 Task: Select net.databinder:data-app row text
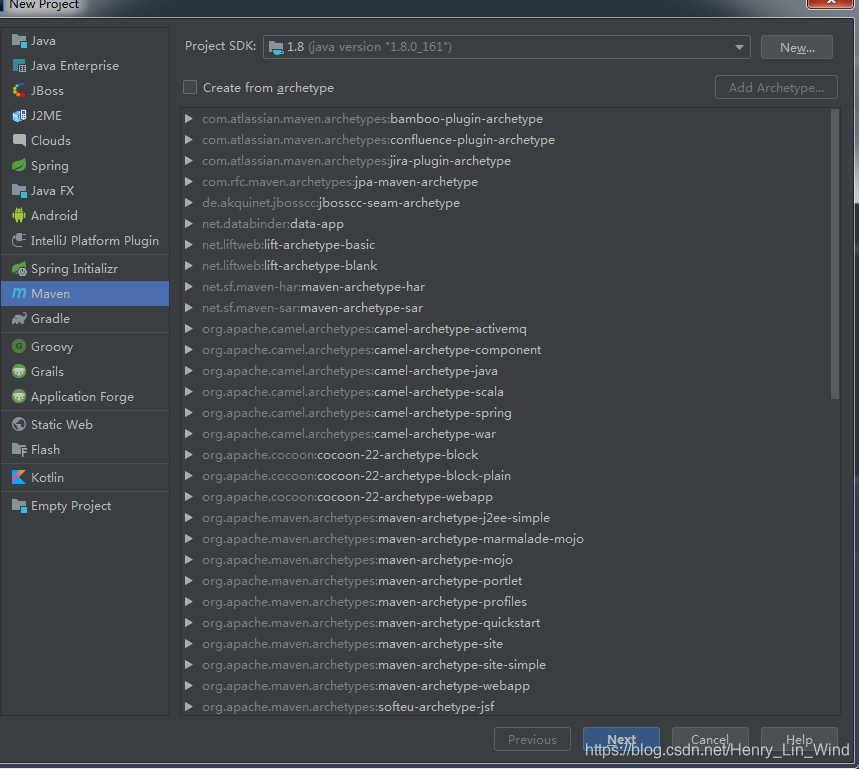point(273,224)
